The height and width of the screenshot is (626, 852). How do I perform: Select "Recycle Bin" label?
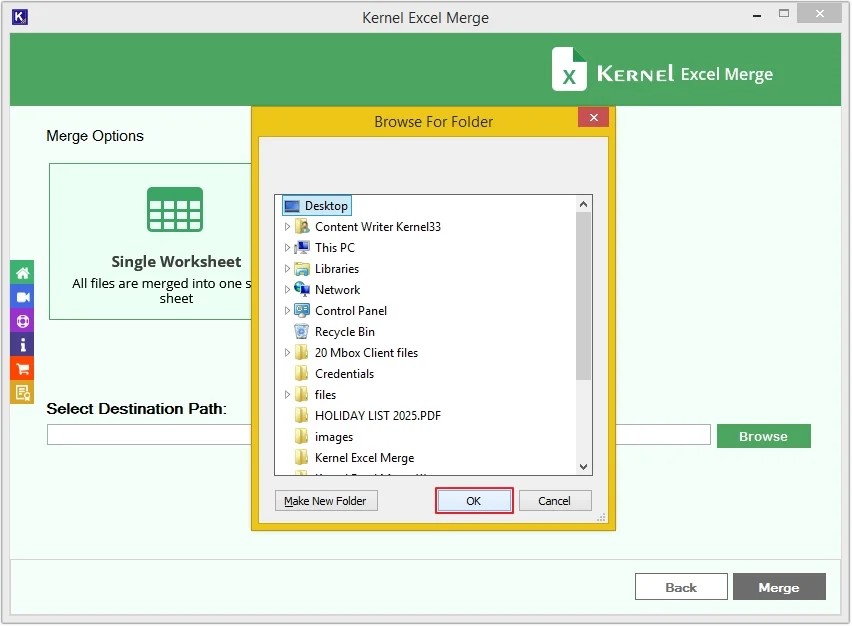[344, 331]
